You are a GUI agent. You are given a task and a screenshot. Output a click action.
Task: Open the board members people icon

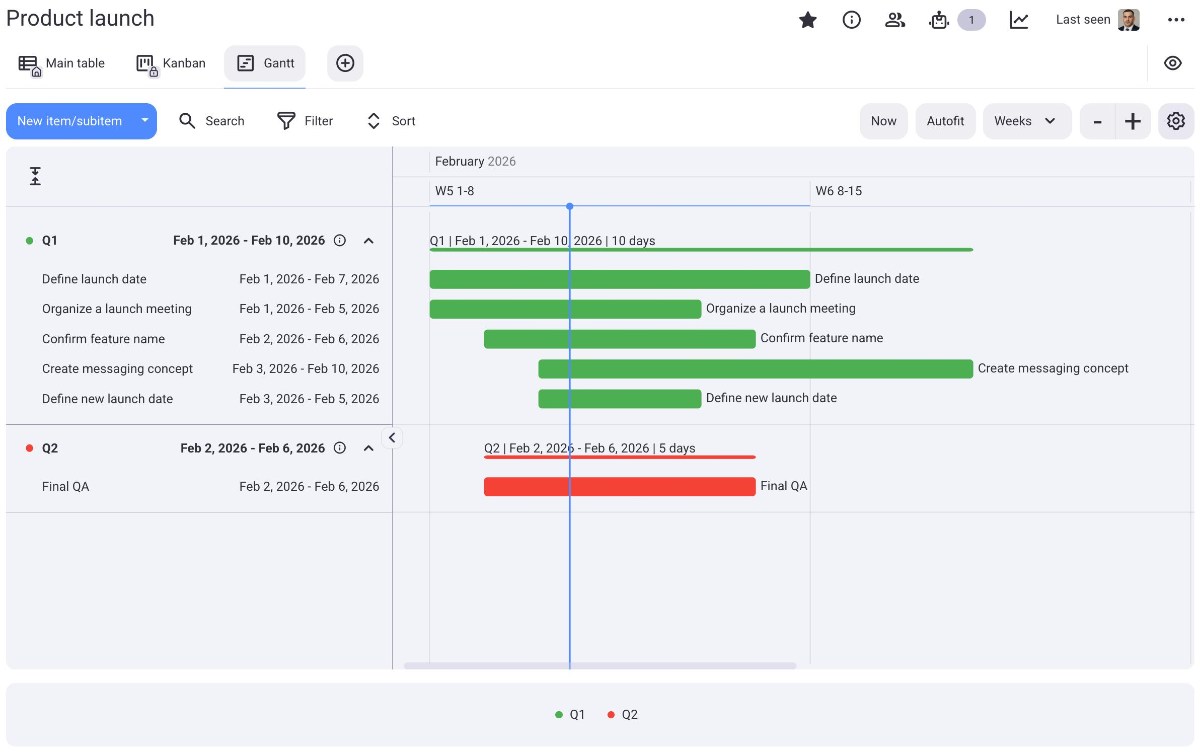[895, 20]
